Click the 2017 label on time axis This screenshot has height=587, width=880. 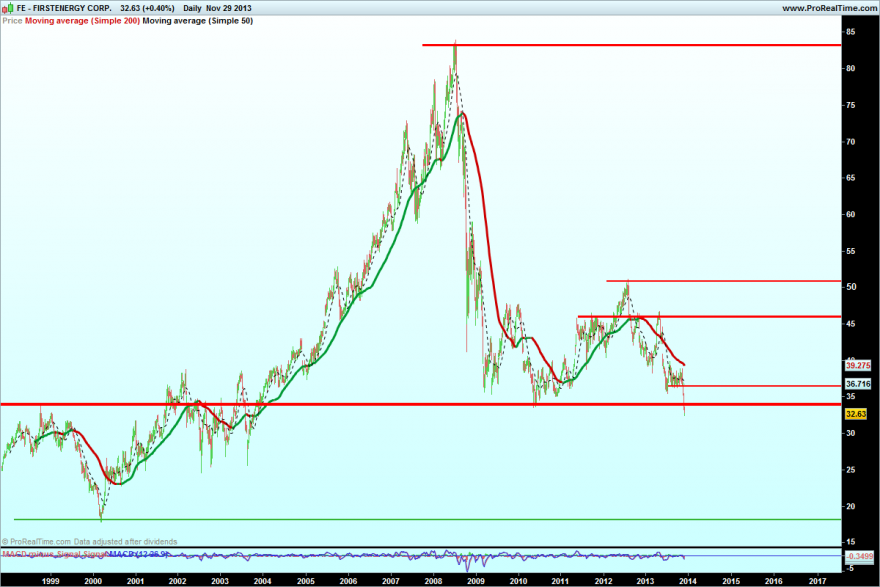click(x=817, y=581)
